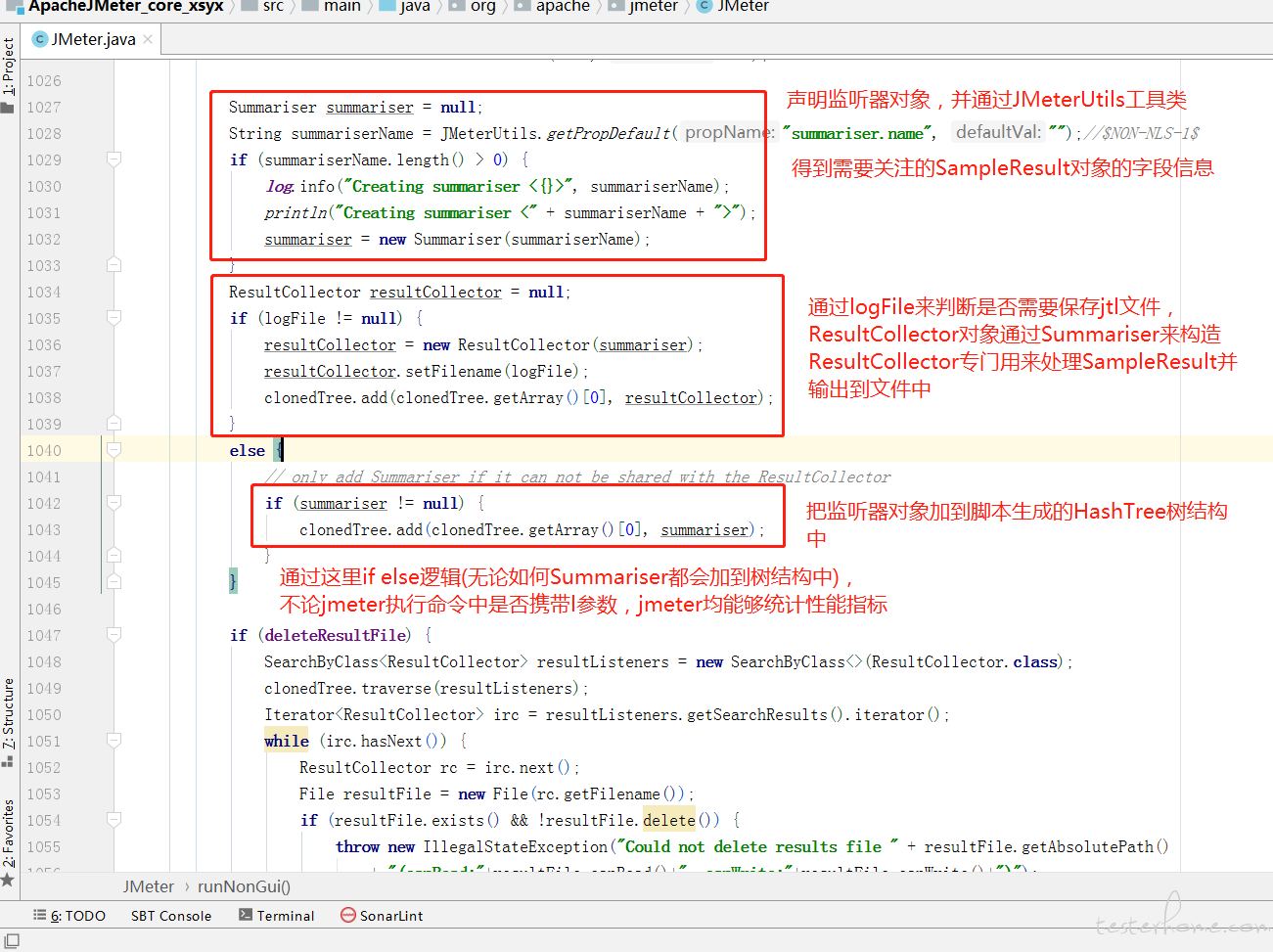Click the org breadcrumb in navigation bar

pyautogui.click(x=483, y=7)
